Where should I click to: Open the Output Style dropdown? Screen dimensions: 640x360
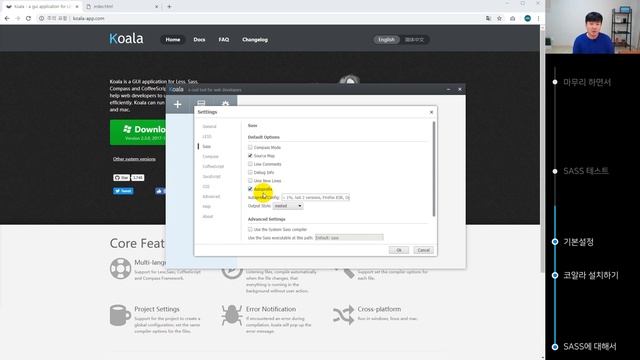pos(288,206)
